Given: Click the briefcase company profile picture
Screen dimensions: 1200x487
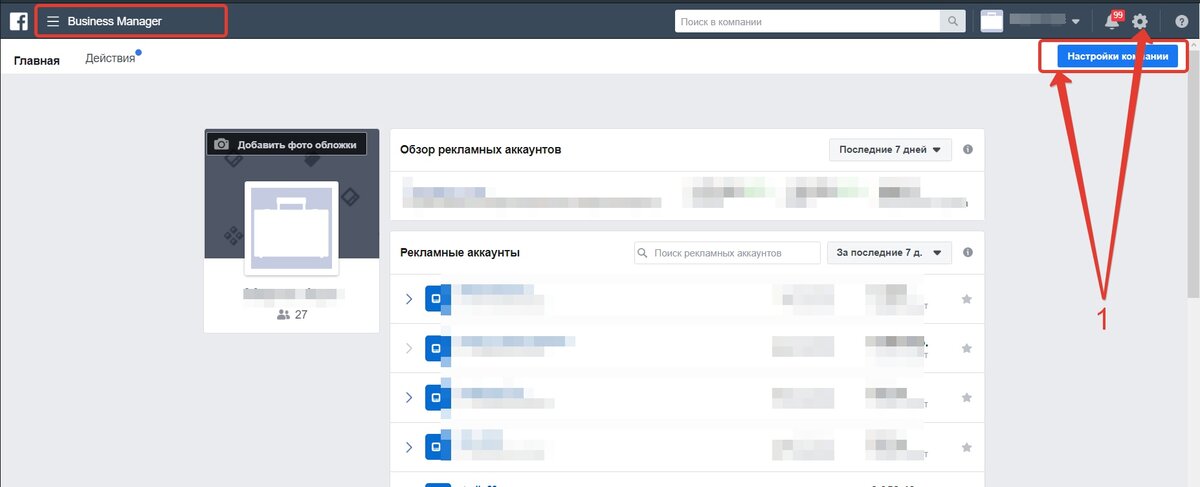Looking at the screenshot, I should [291, 228].
